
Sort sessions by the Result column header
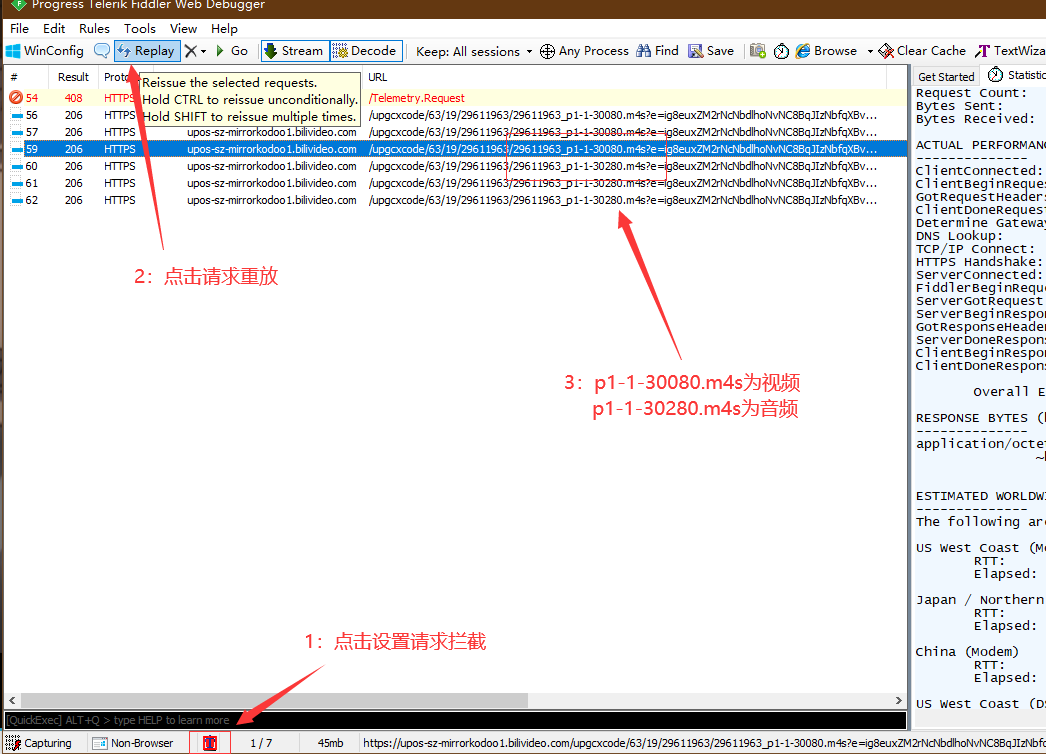[x=73, y=77]
